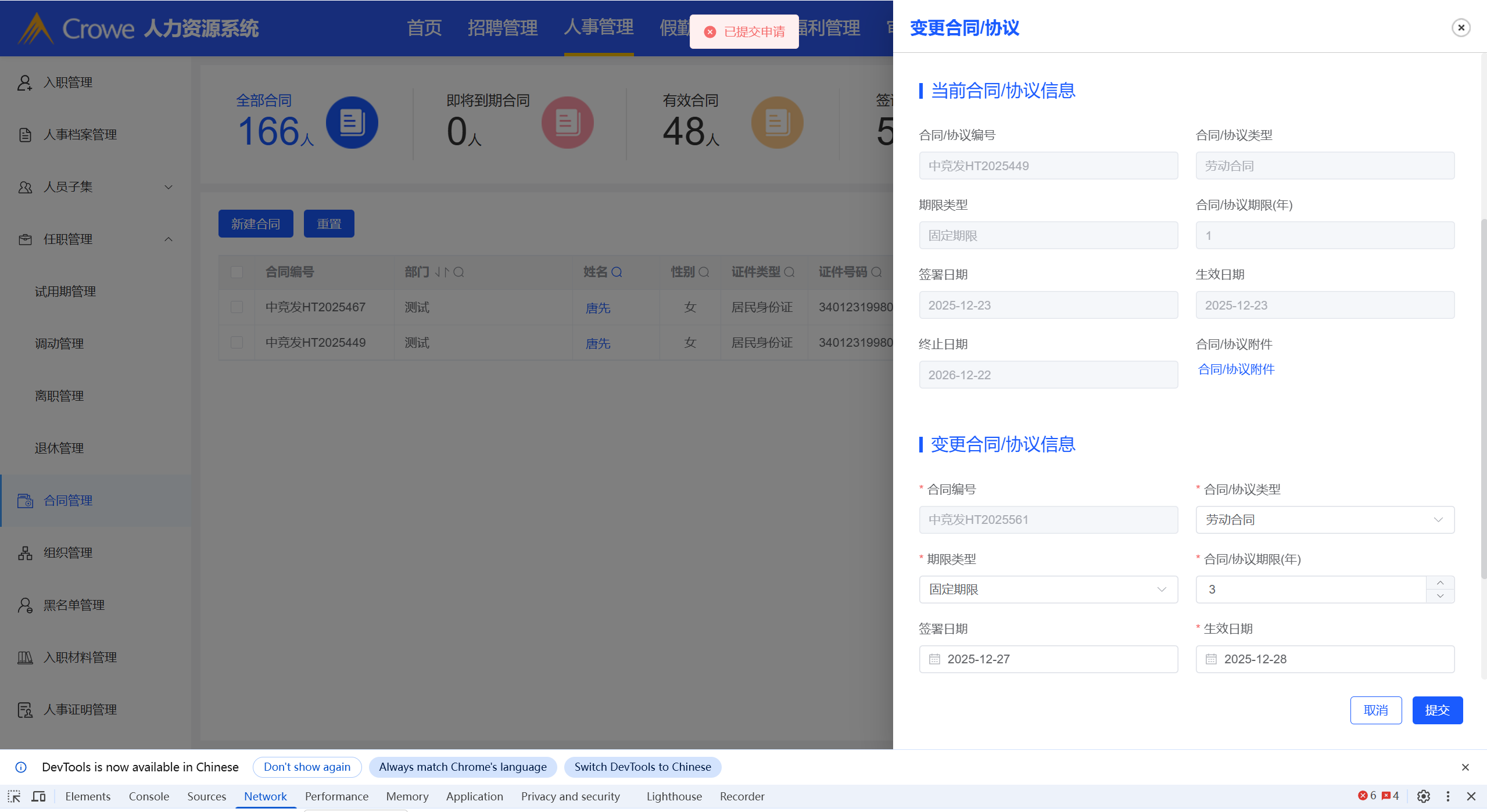The width and height of the screenshot is (1487, 812).
Task: Click the 全部合同 blue document icon
Action: tap(352, 123)
